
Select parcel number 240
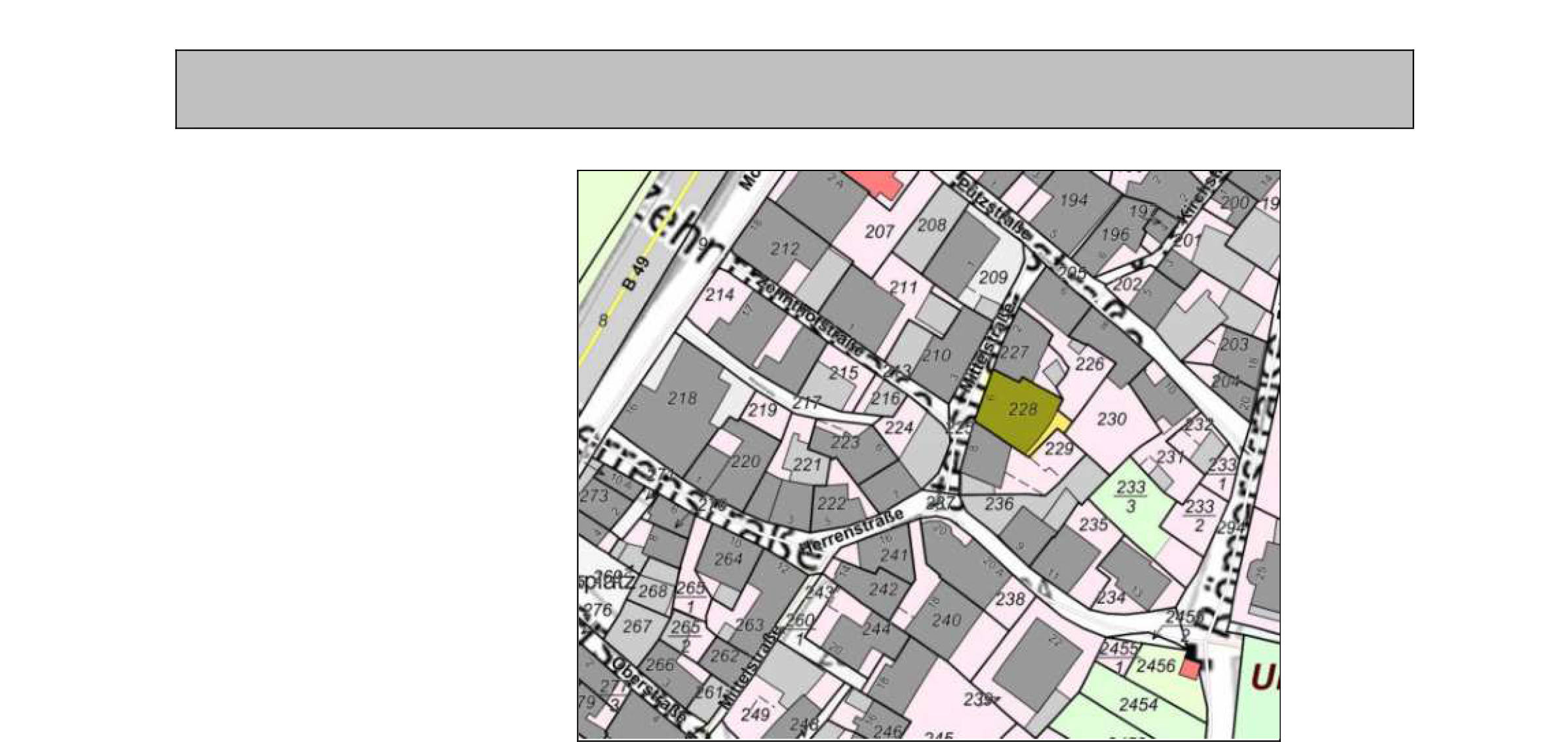click(x=946, y=620)
